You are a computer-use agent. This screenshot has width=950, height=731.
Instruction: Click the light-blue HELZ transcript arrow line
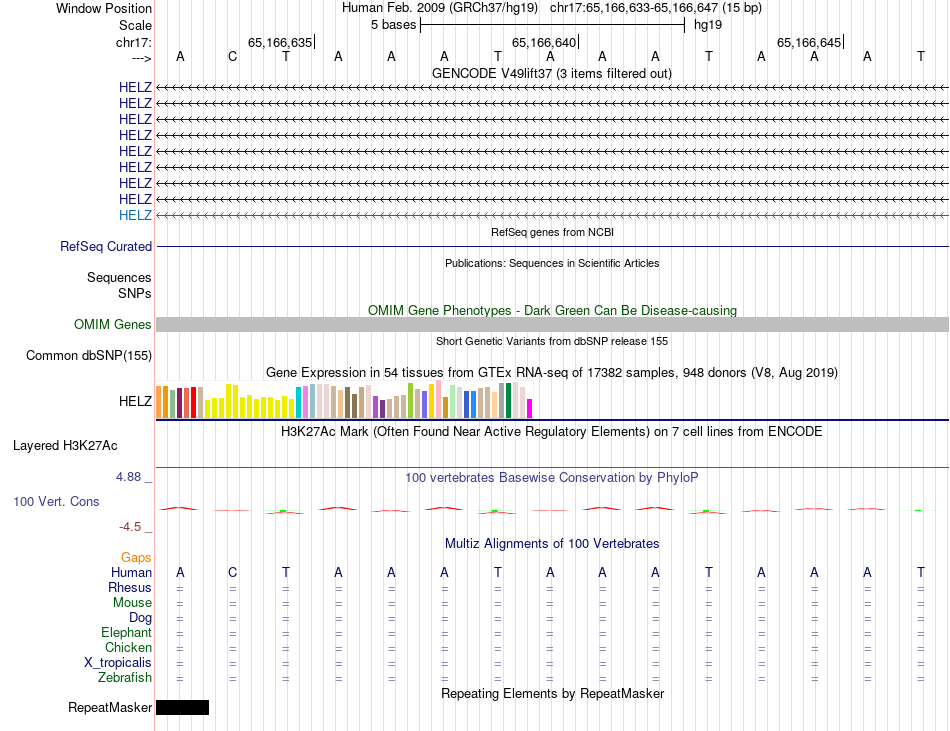point(552,216)
